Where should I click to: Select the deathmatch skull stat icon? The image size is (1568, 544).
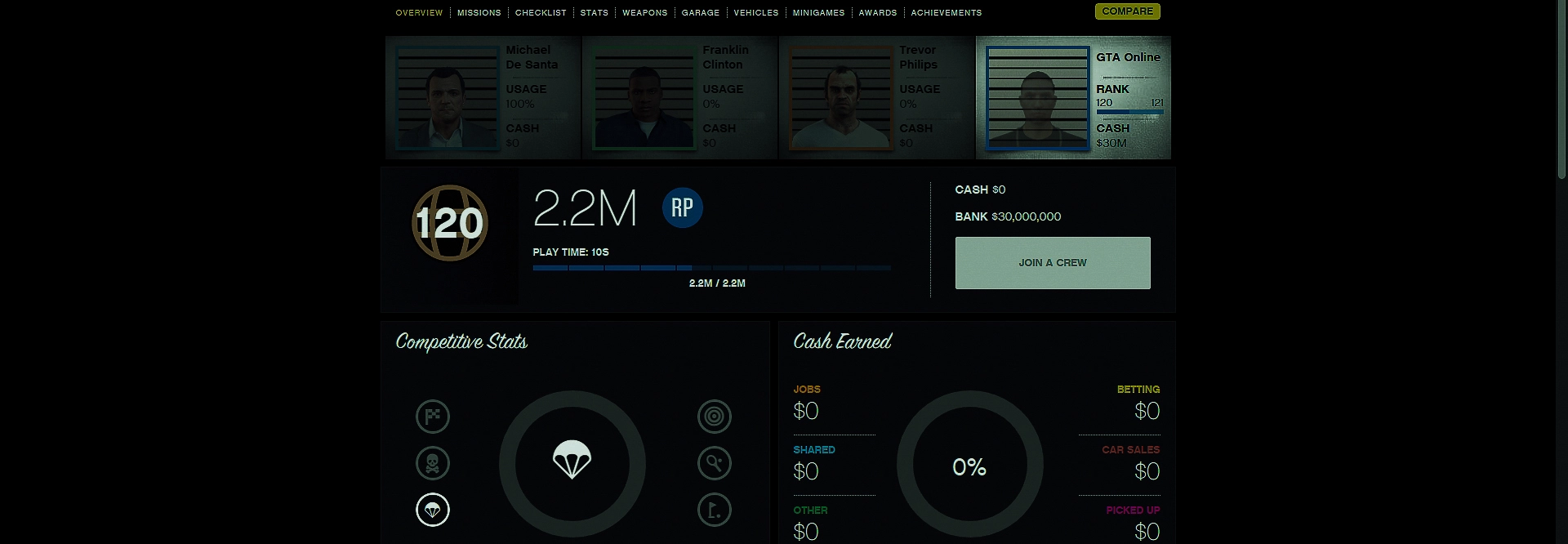pos(433,463)
